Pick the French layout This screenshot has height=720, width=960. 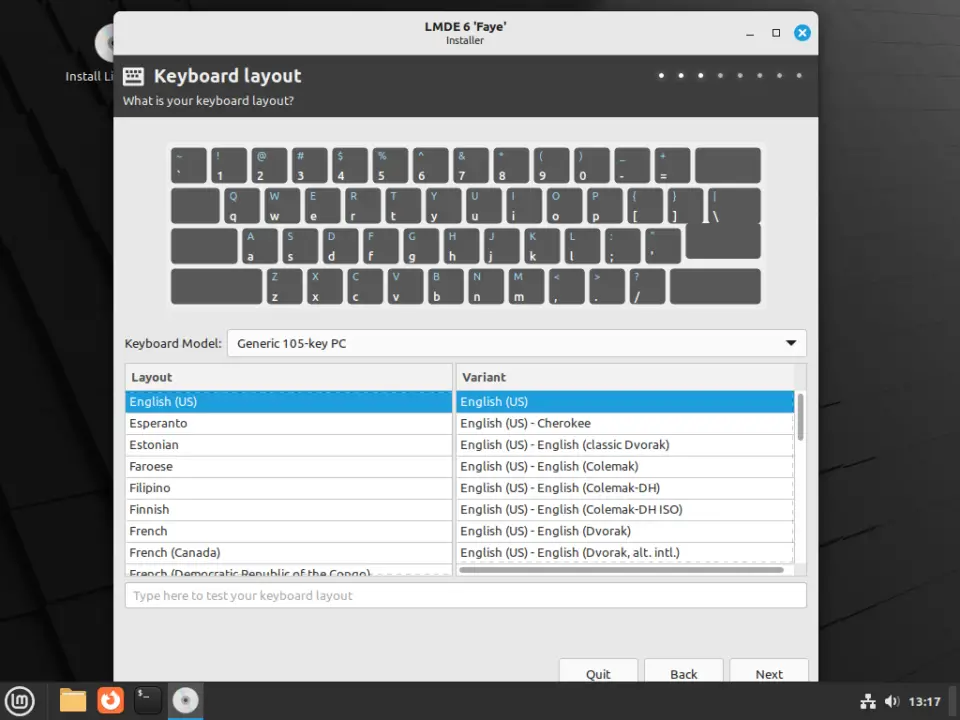point(289,531)
